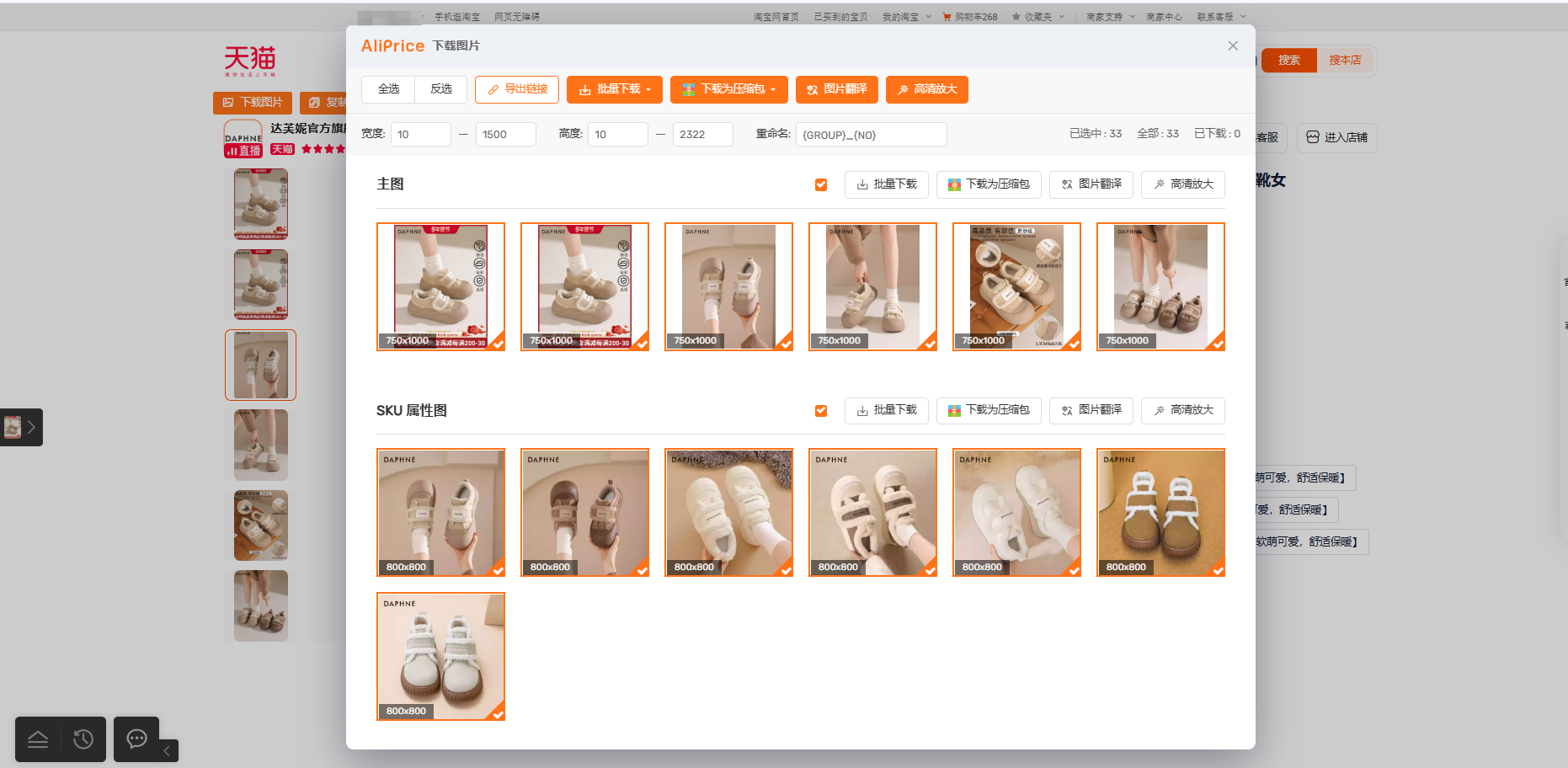The height and width of the screenshot is (768, 1568).
Task: Click the stacked layers icon at bottom left
Action: 38,739
